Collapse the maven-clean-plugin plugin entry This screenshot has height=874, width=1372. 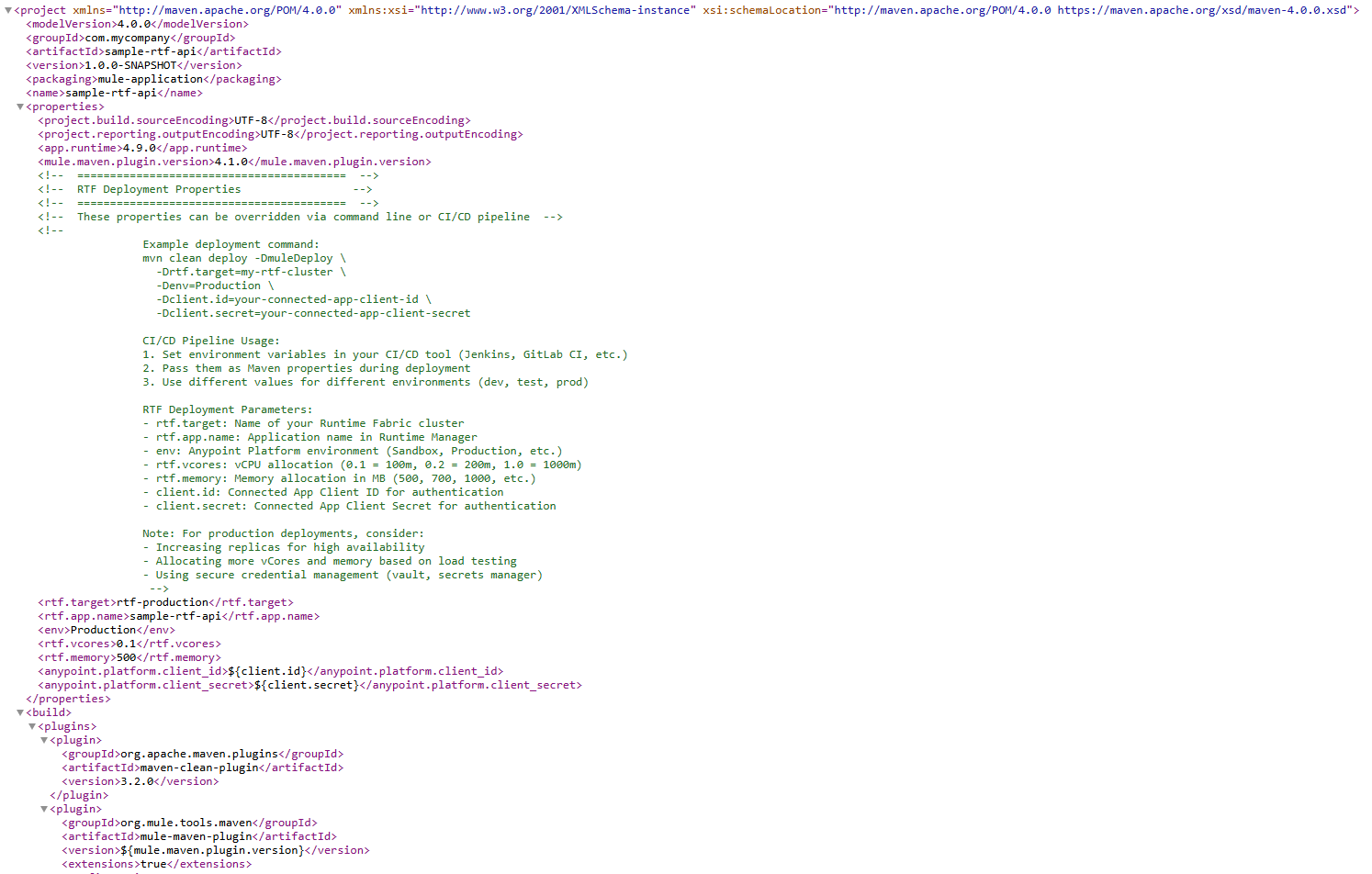pos(43,739)
